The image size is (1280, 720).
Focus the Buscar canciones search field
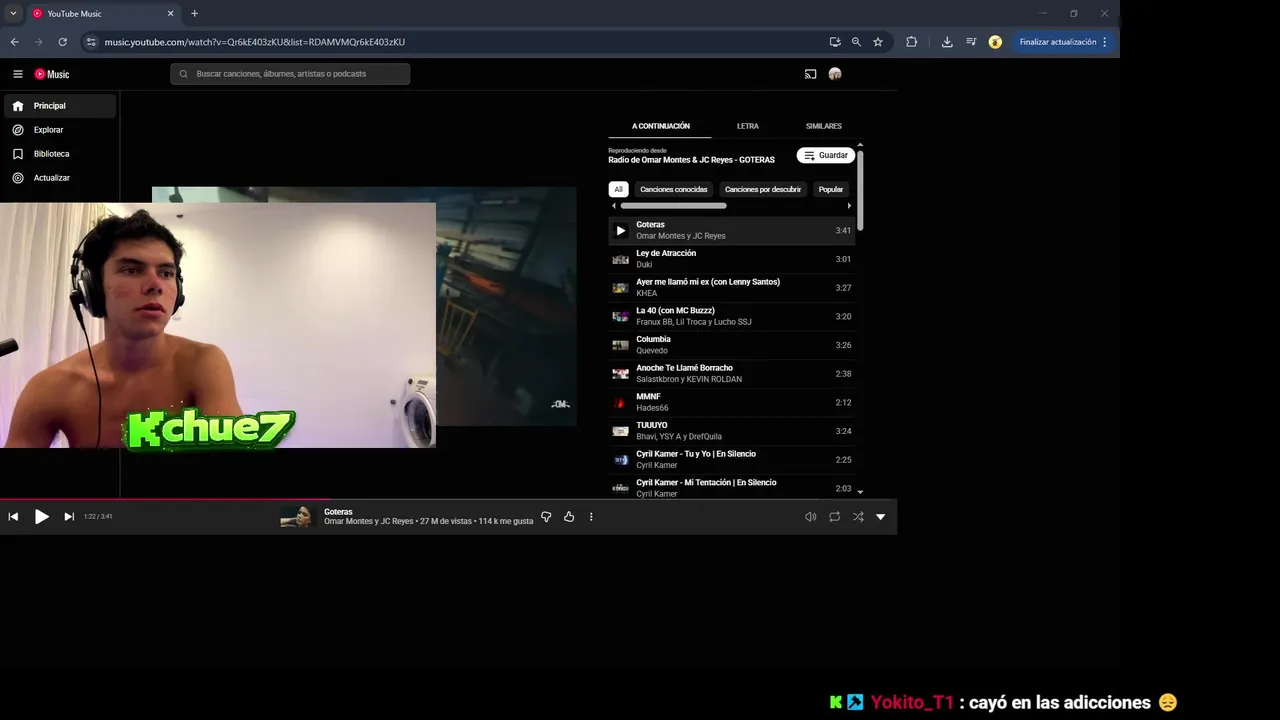290,74
